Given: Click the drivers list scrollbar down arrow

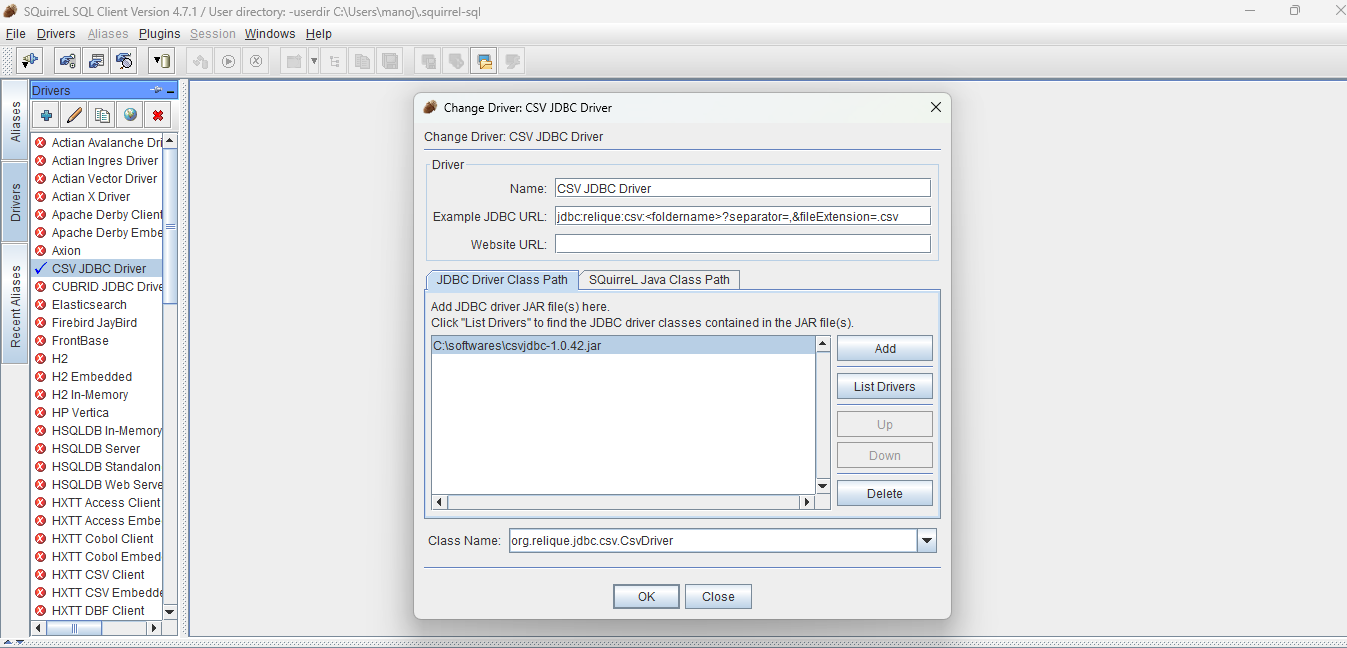Looking at the screenshot, I should pyautogui.click(x=170, y=611).
